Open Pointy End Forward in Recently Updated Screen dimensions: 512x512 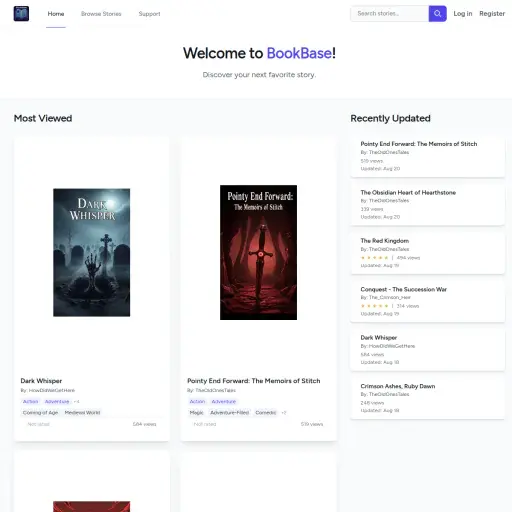point(419,144)
